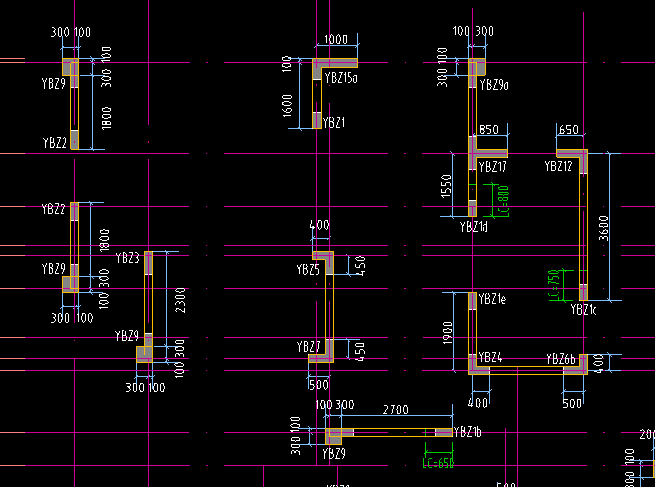Click the 400 dimension above YBZ5
The width and height of the screenshot is (655, 487).
[x=320, y=226]
